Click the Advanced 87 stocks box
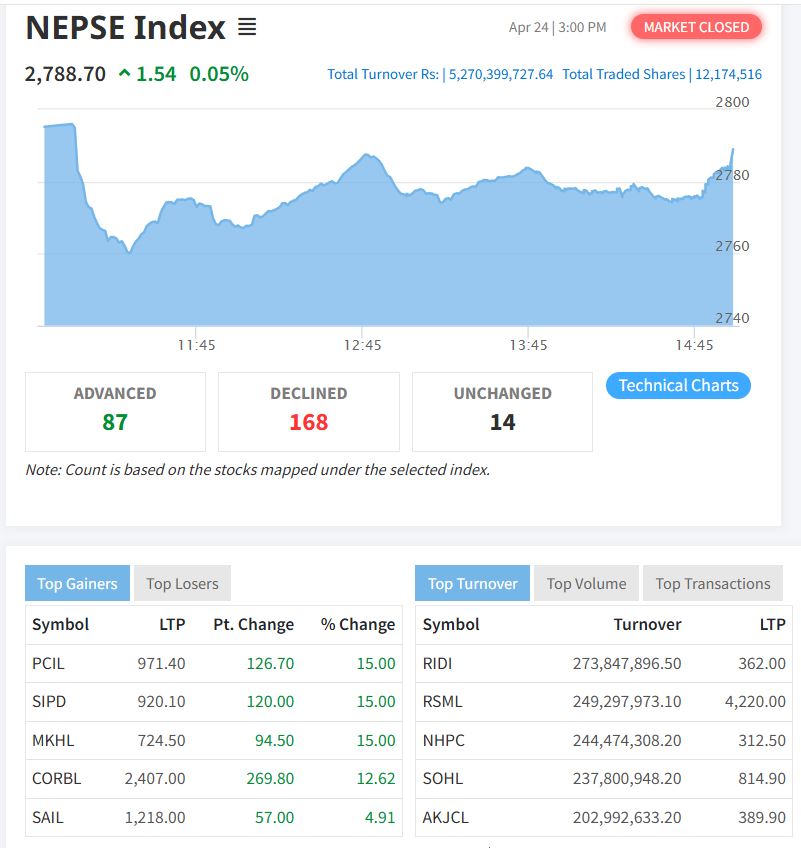Screen dimensions: 801x848 (115, 411)
